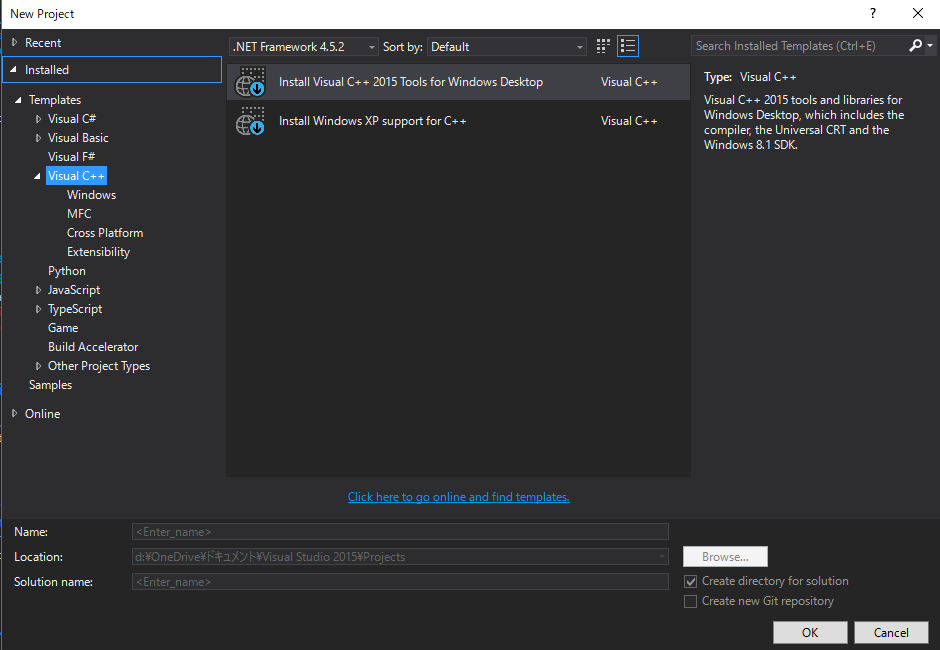Viewport: 940px width, 650px height.
Task: Click the Cancel button
Action: (x=891, y=633)
